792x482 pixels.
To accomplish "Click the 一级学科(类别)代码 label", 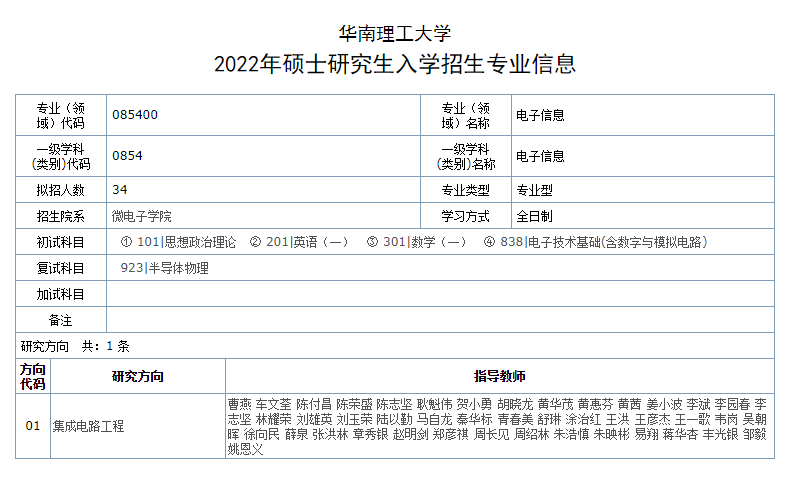I will pyautogui.click(x=61, y=157).
